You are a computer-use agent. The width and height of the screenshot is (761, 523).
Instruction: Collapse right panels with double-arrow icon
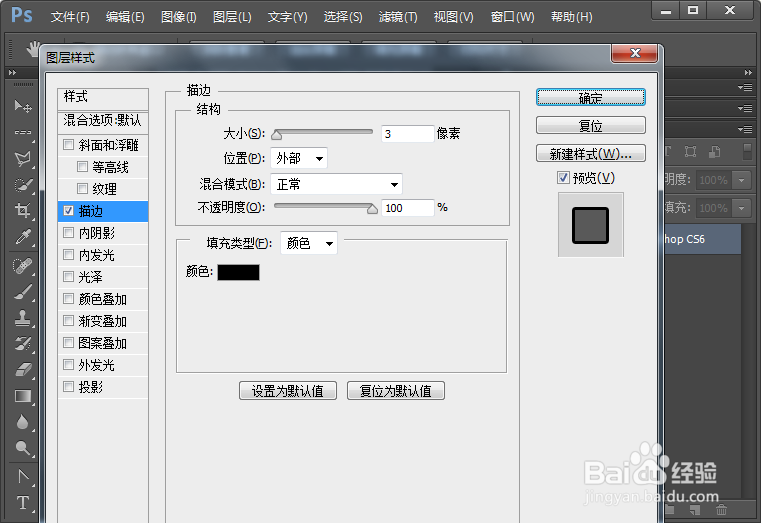pyautogui.click(x=748, y=73)
